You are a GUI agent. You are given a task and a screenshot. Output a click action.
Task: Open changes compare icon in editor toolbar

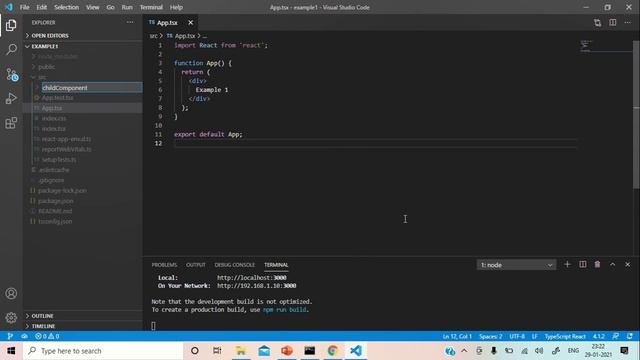click(597, 22)
